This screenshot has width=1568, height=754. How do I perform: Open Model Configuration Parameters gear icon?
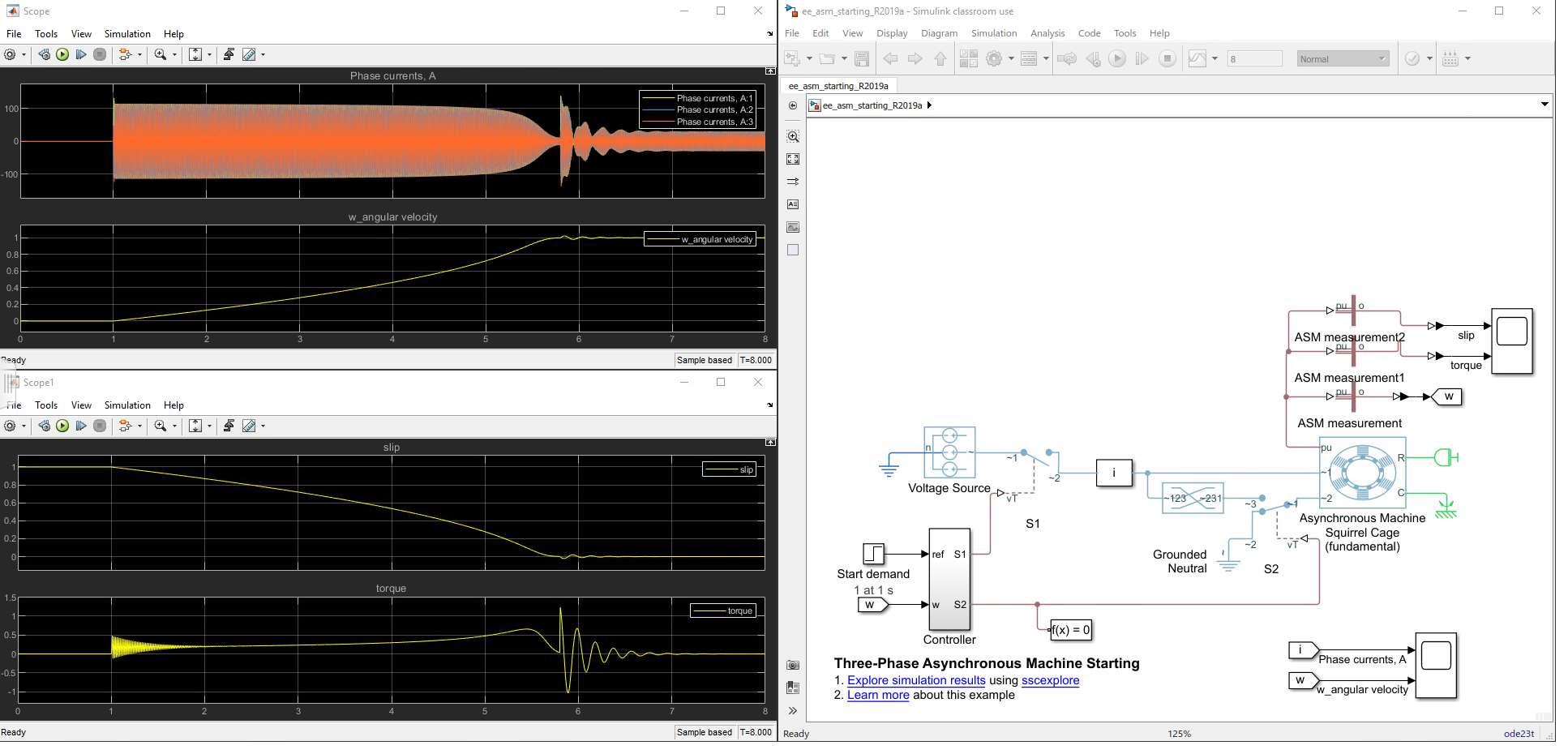996,58
